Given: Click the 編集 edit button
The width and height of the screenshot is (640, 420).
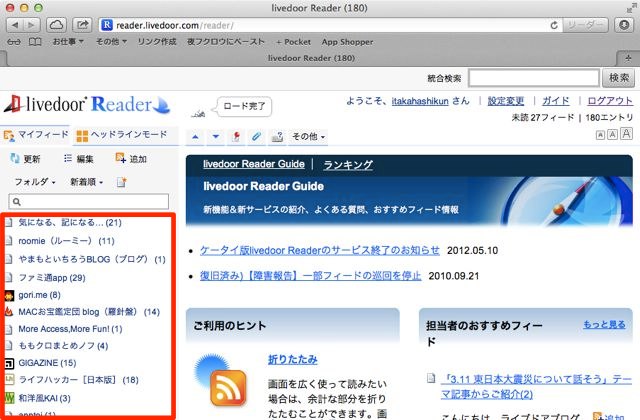Looking at the screenshot, I should click(x=79, y=159).
